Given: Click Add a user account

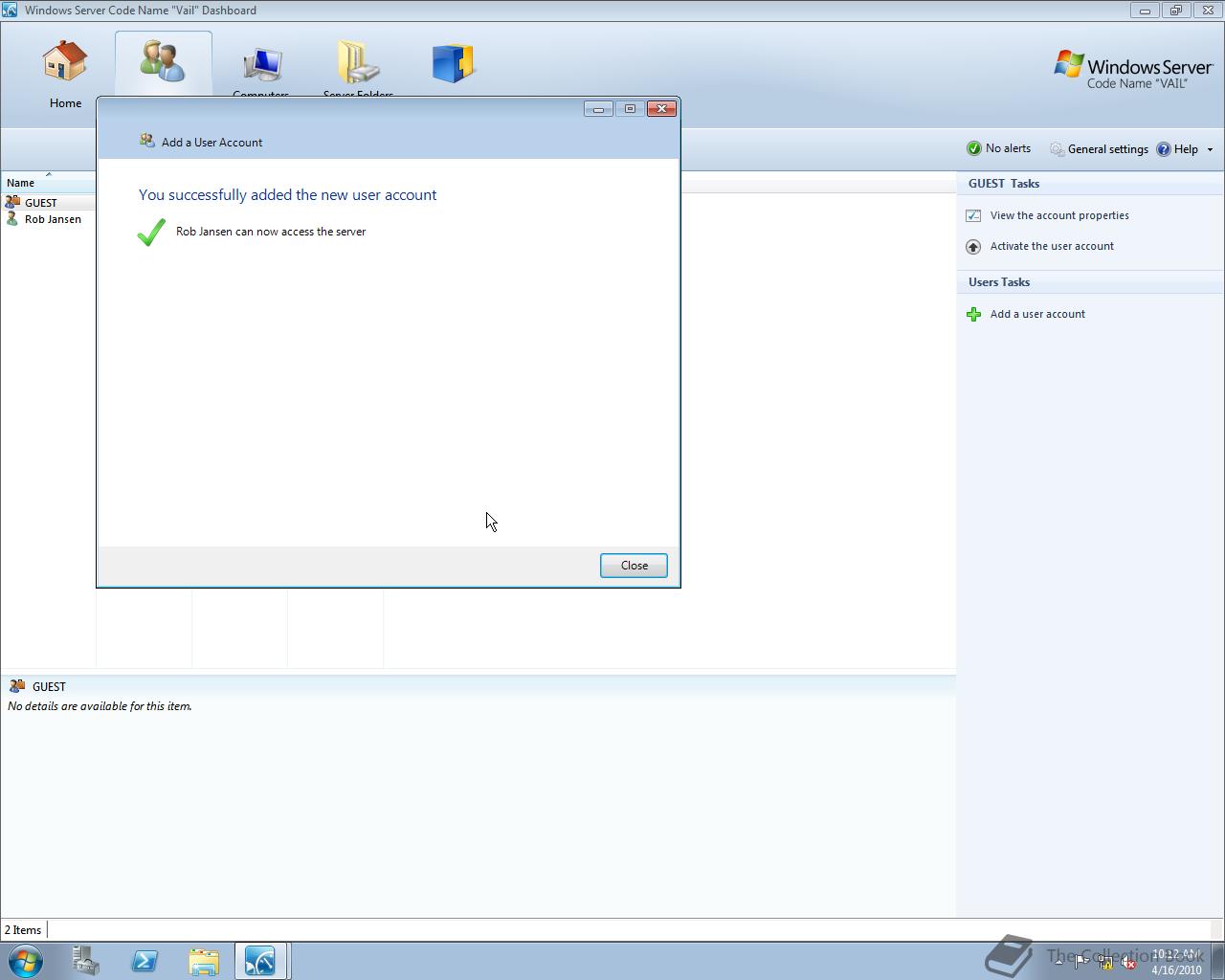Looking at the screenshot, I should pyautogui.click(x=1037, y=314).
